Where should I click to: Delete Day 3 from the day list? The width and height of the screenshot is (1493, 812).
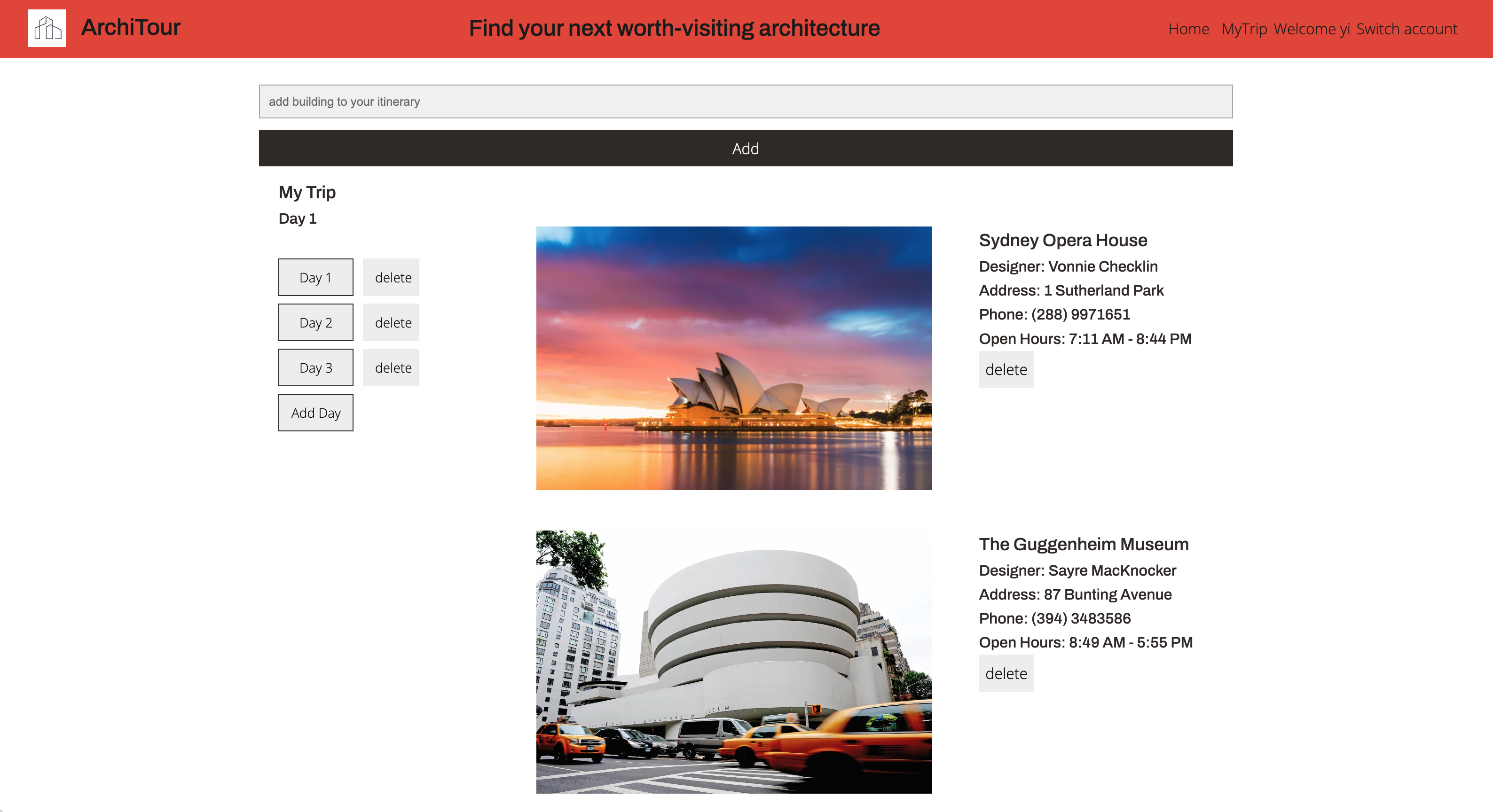(x=393, y=368)
